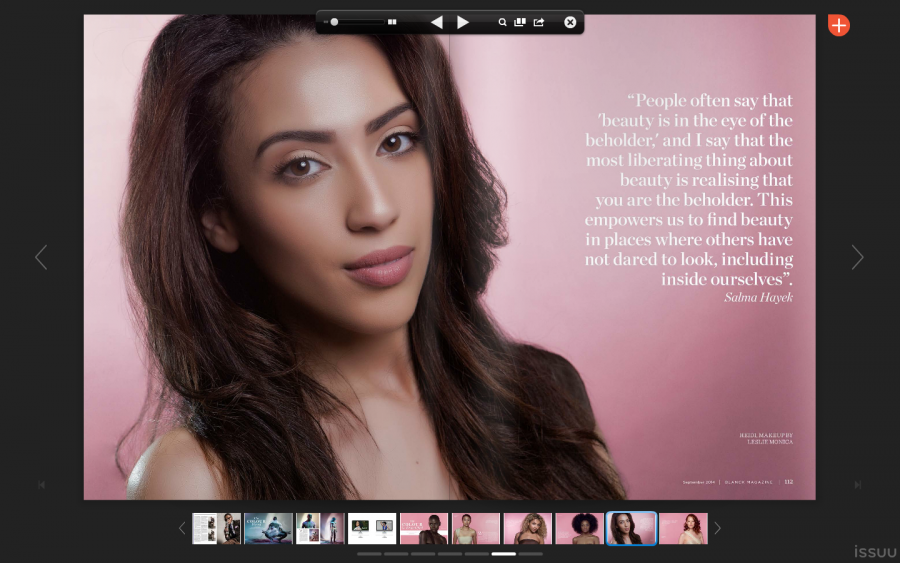This screenshot has height=563, width=900.
Task: Jump to first page icon at bottom left
Action: coord(42,485)
